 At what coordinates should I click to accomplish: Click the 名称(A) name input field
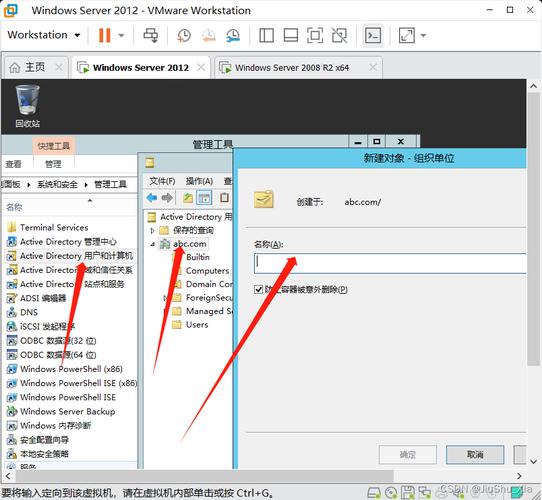click(390, 263)
